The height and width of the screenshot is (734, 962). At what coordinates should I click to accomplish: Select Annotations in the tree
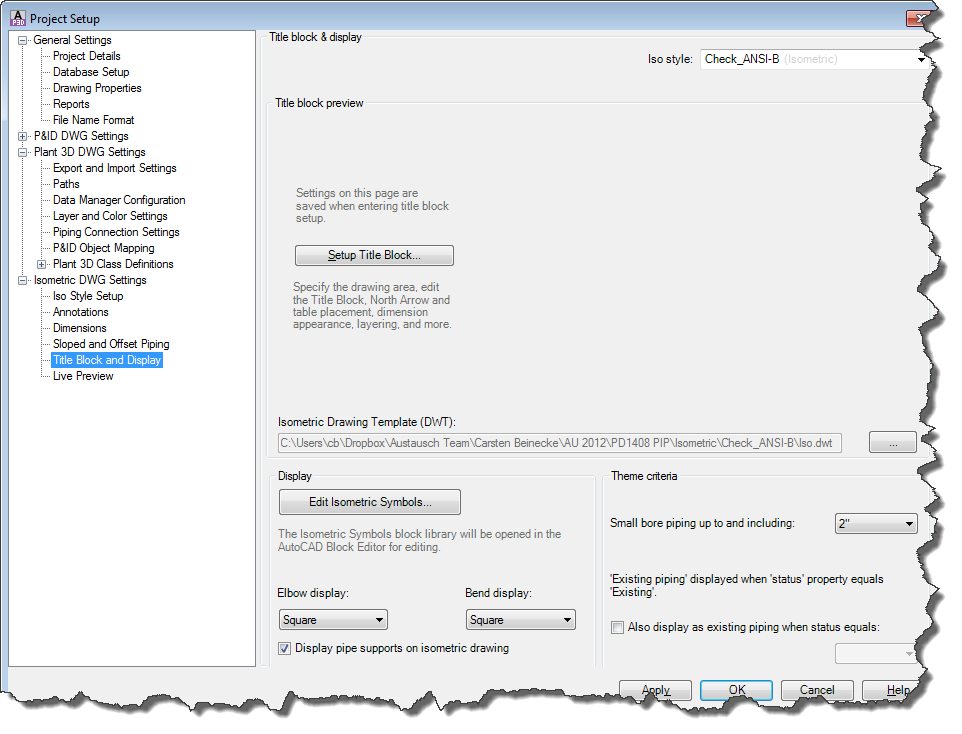(x=80, y=312)
